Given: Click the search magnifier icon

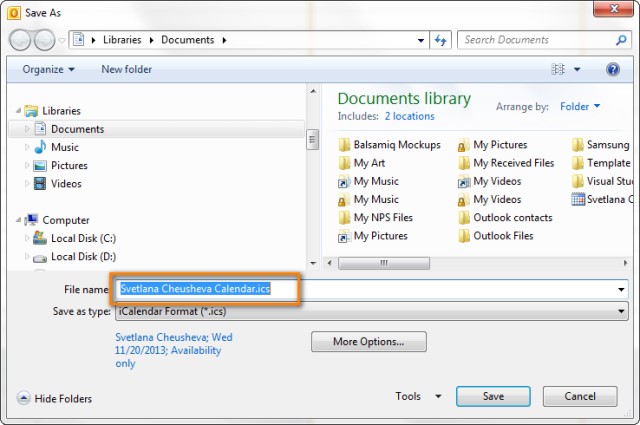Looking at the screenshot, I should click(621, 40).
